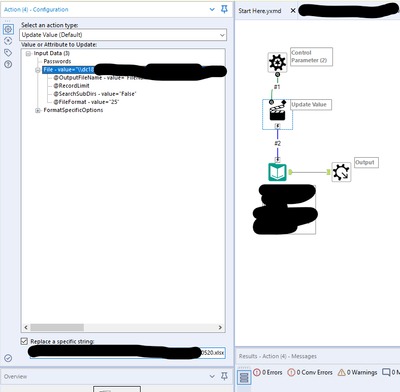Toggle the Replace a specific string checkbox
The image size is (400, 392).
pos(24,341)
